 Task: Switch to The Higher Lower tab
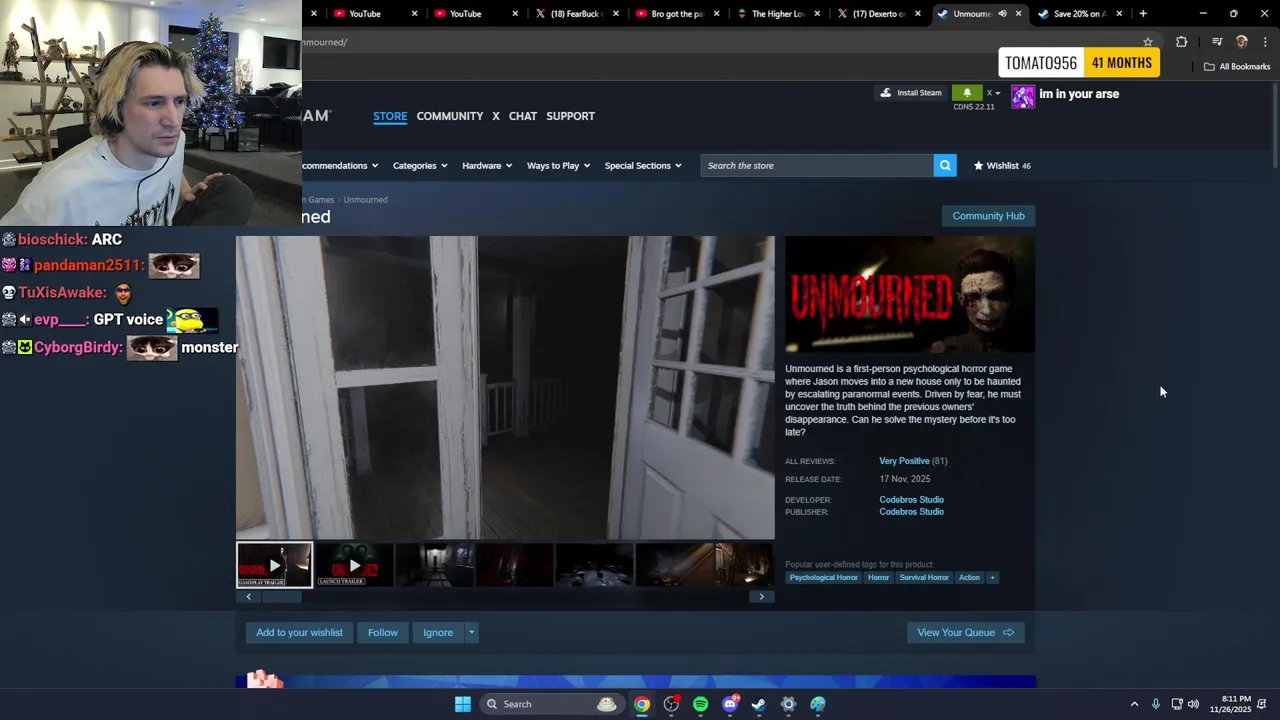tap(778, 14)
